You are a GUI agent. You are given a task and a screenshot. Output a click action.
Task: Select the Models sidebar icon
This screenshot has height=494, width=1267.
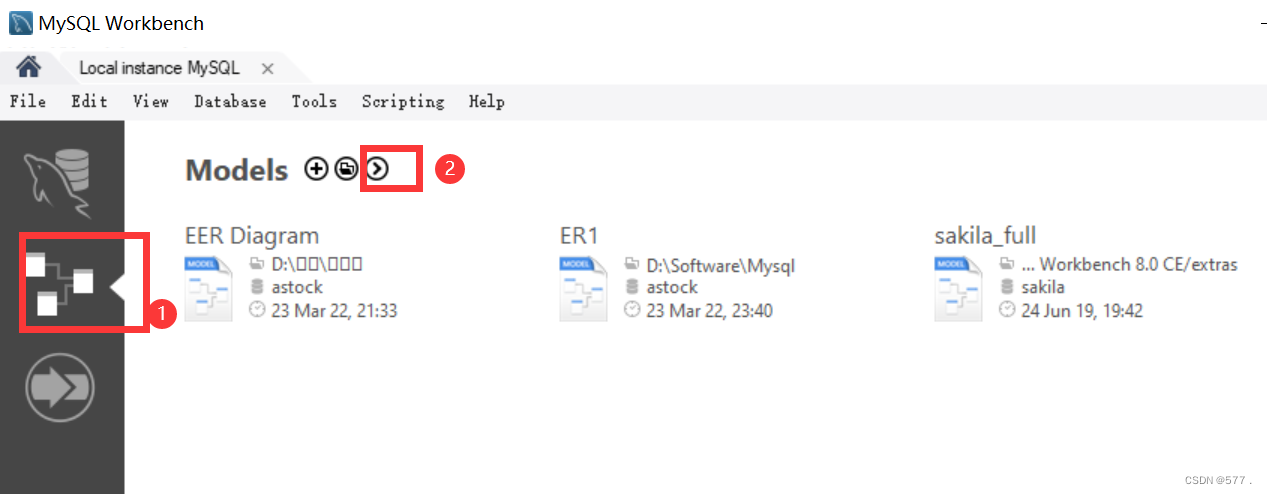[60, 285]
